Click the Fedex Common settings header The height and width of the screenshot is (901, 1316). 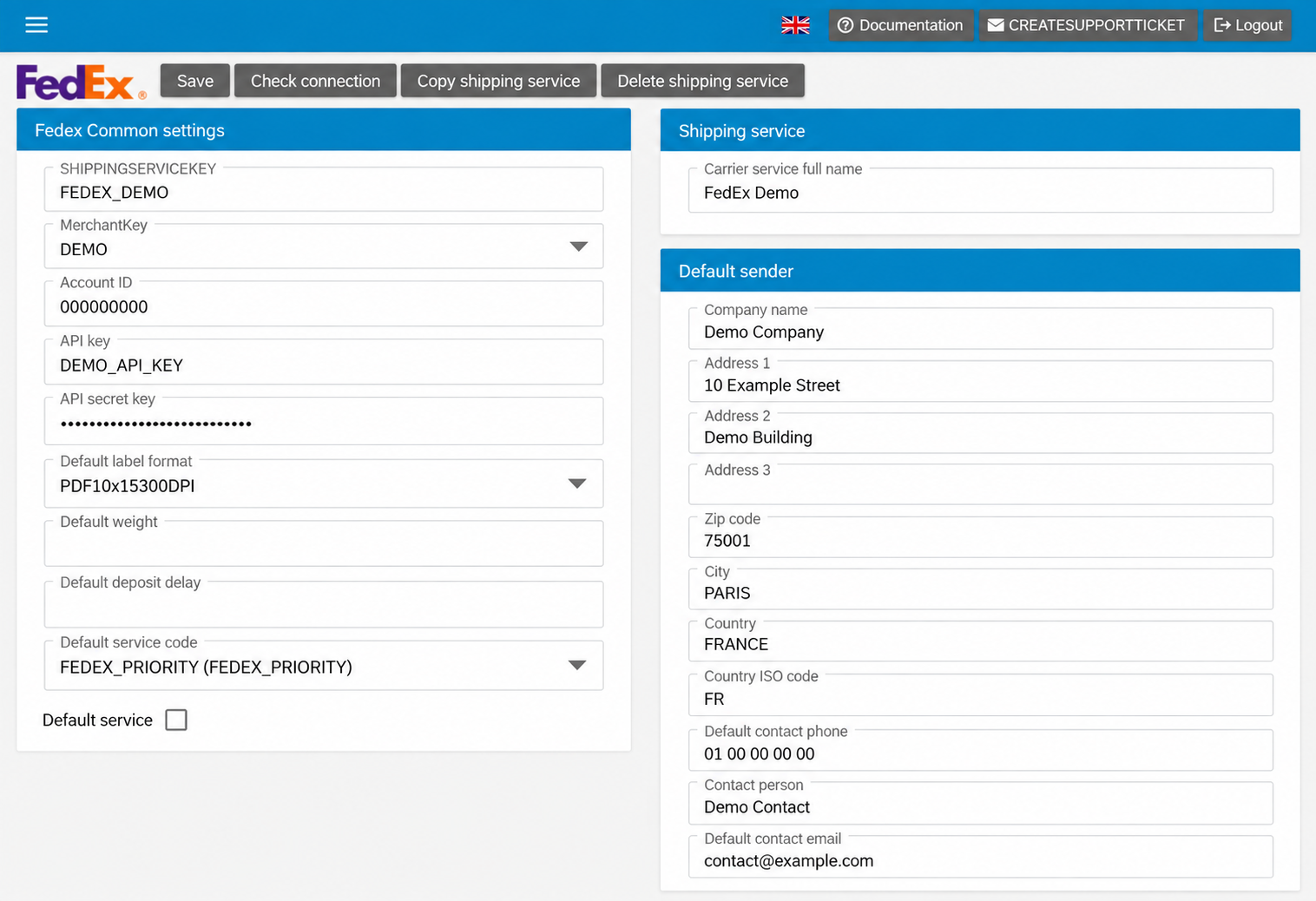pyautogui.click(x=324, y=130)
